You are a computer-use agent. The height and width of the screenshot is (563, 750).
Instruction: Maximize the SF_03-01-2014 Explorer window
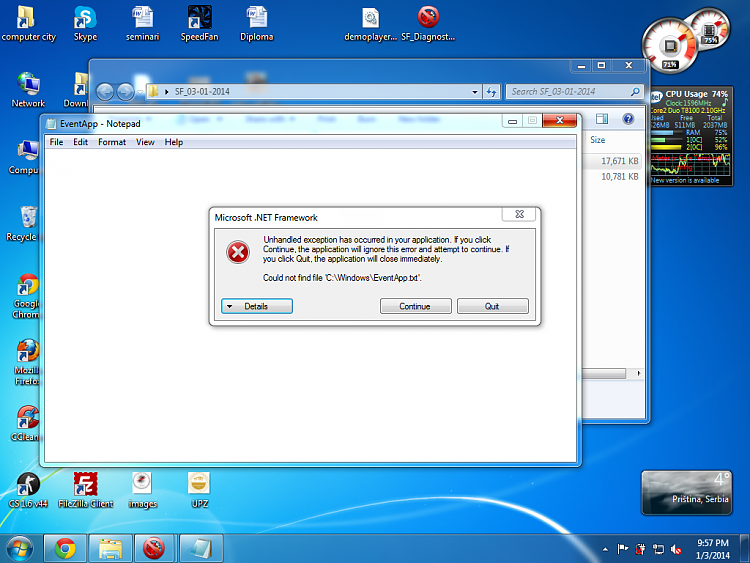[601, 66]
